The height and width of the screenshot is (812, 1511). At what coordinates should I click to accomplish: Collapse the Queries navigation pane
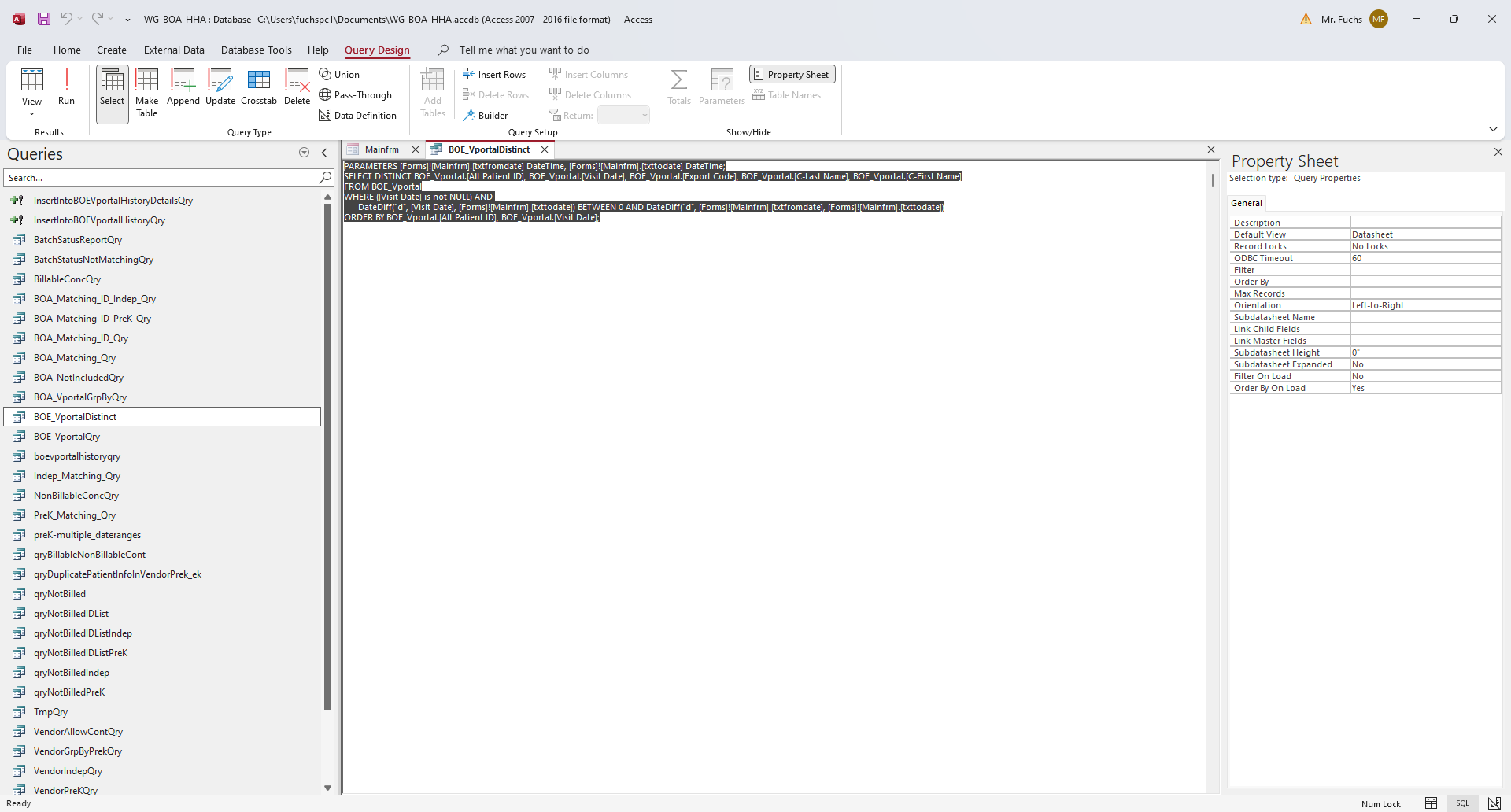[324, 153]
